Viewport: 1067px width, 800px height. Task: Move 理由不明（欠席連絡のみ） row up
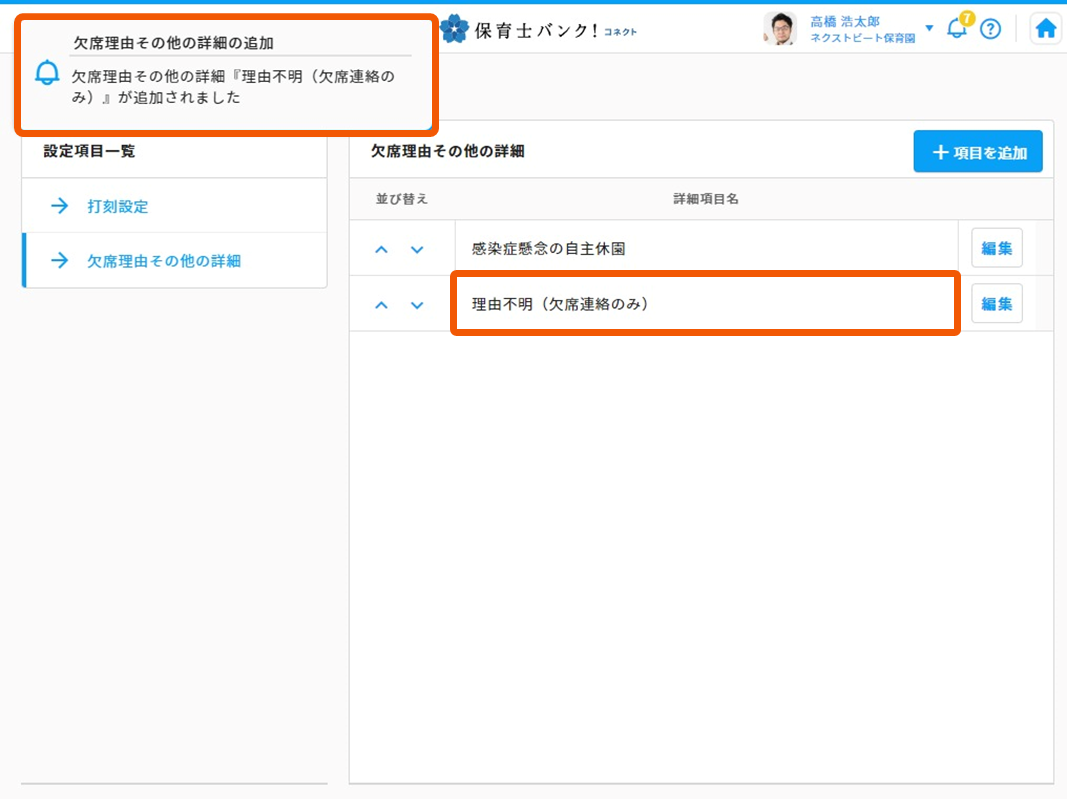pos(381,305)
